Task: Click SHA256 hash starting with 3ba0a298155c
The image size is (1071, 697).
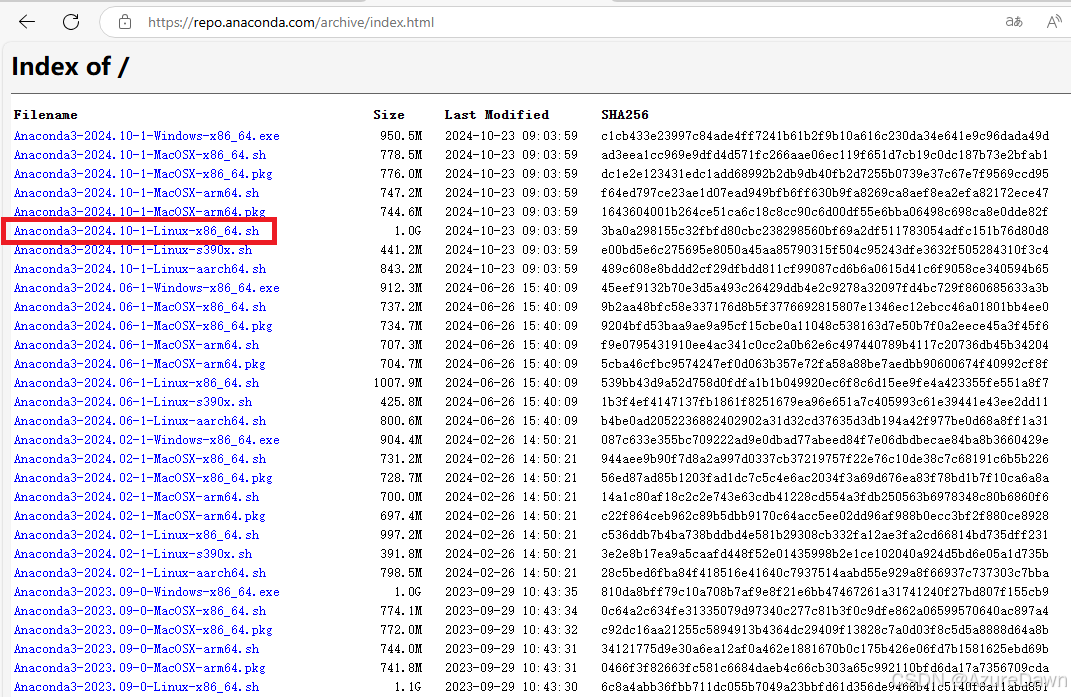Action: click(824, 231)
